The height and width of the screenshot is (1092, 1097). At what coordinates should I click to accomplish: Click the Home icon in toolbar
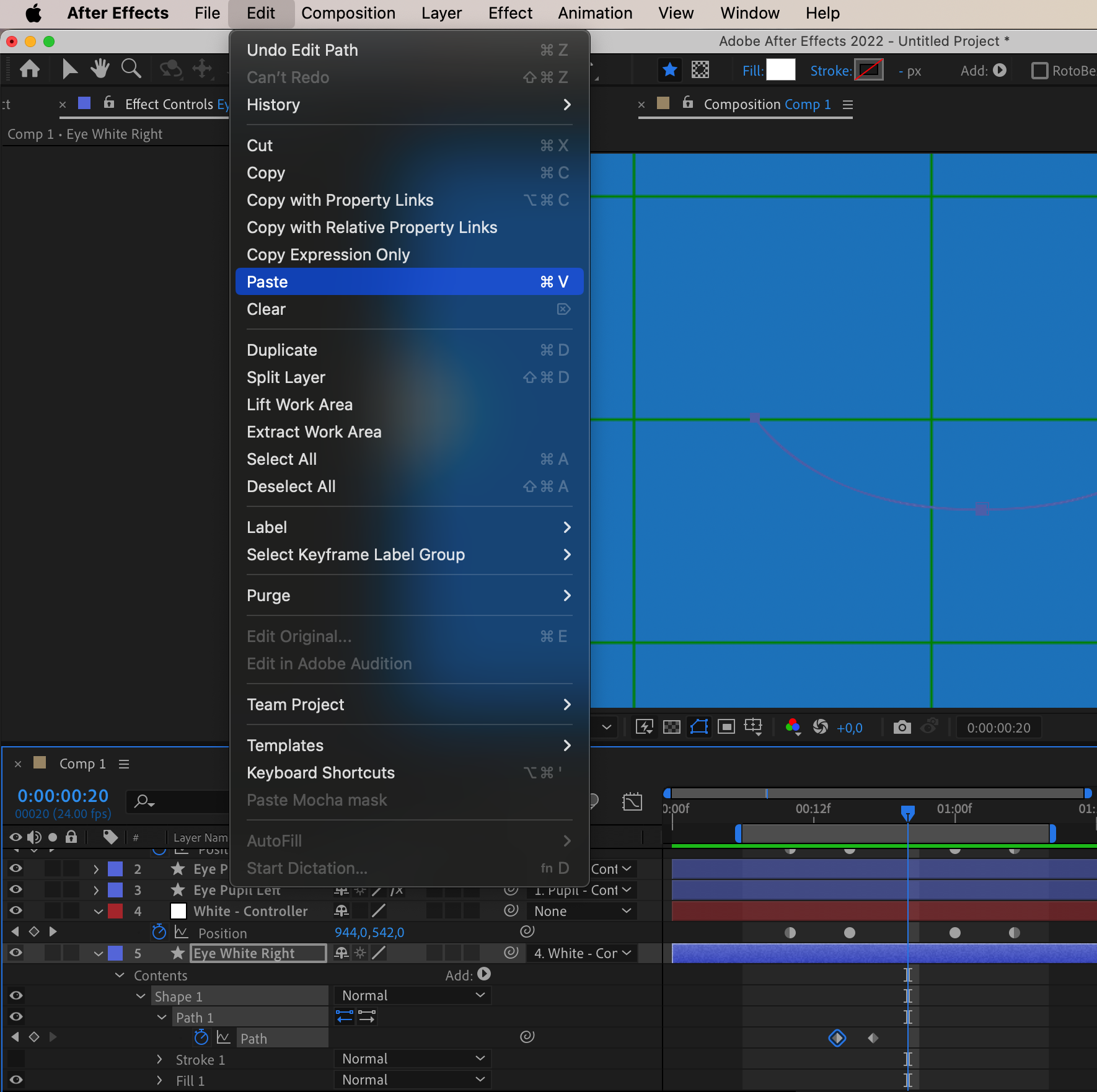coord(30,69)
